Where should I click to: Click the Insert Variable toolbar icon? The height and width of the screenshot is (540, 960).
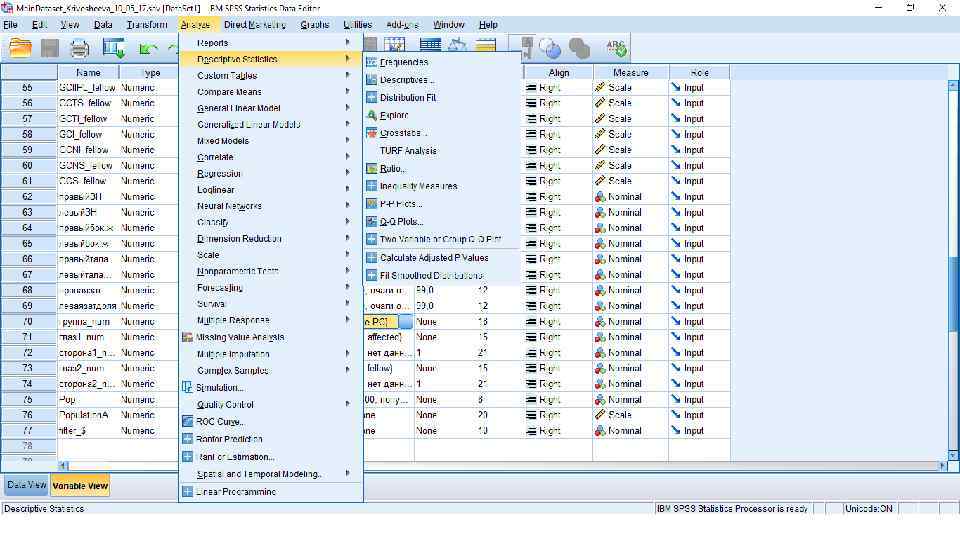(x=395, y=45)
